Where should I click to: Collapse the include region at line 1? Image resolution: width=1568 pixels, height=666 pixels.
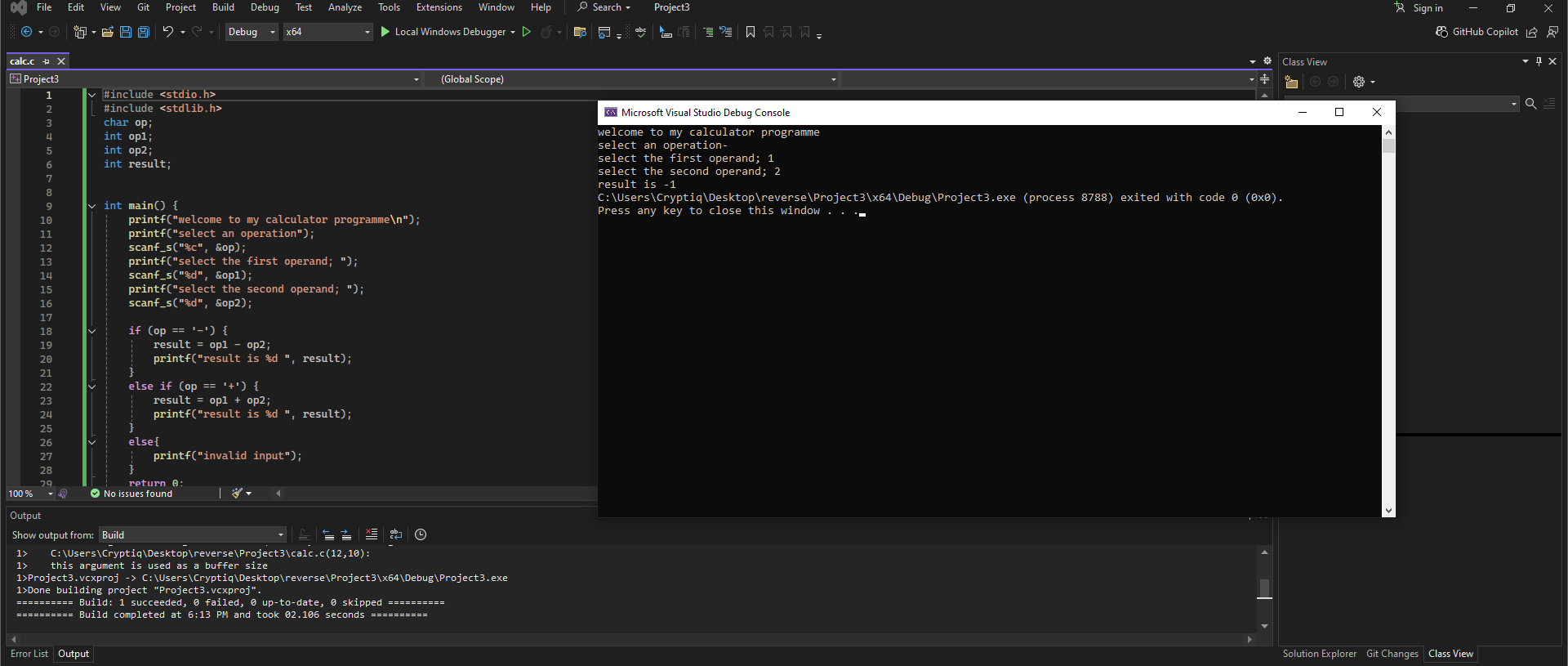pyautogui.click(x=92, y=95)
